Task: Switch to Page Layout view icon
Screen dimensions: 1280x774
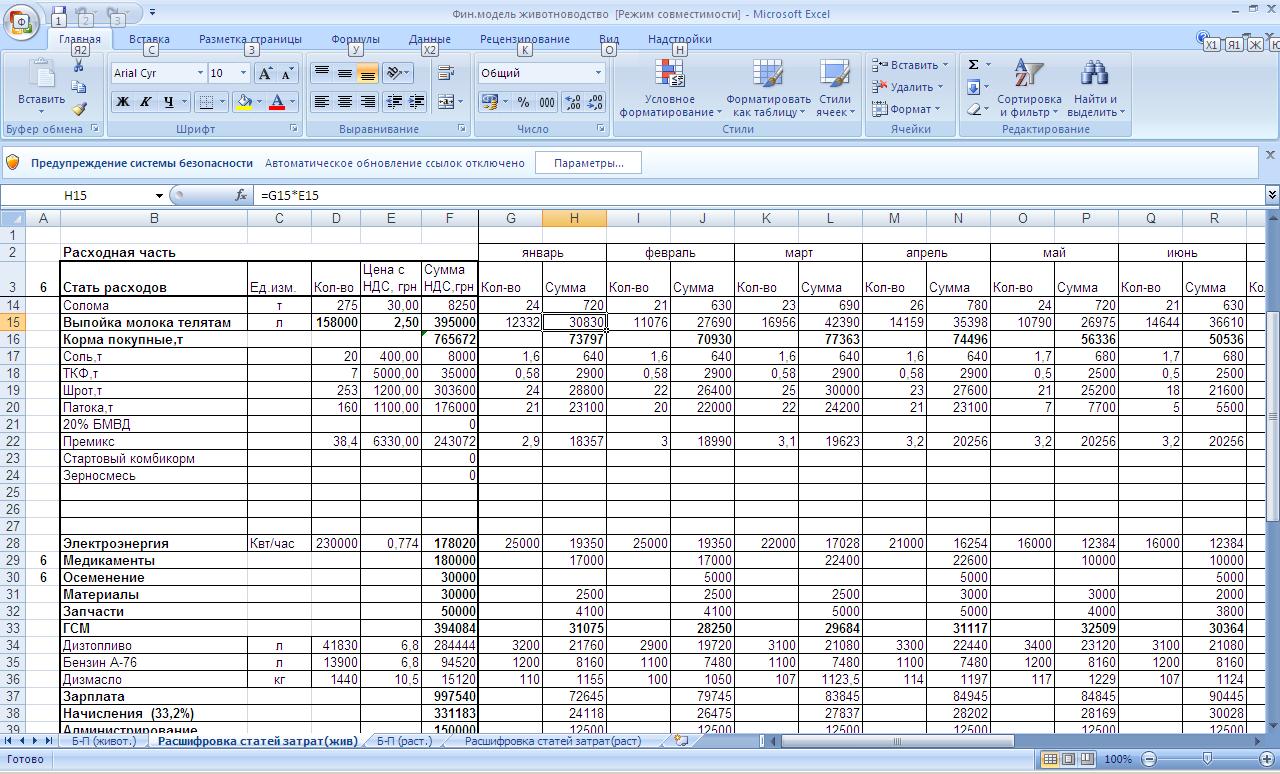Action: click(1068, 759)
